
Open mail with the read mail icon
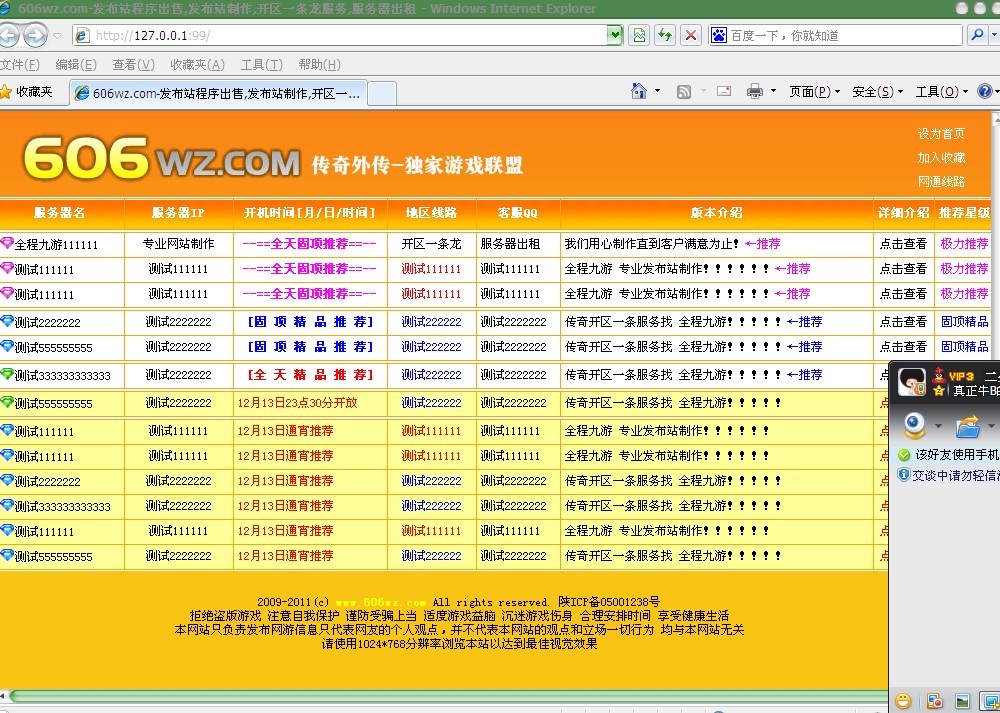[723, 91]
